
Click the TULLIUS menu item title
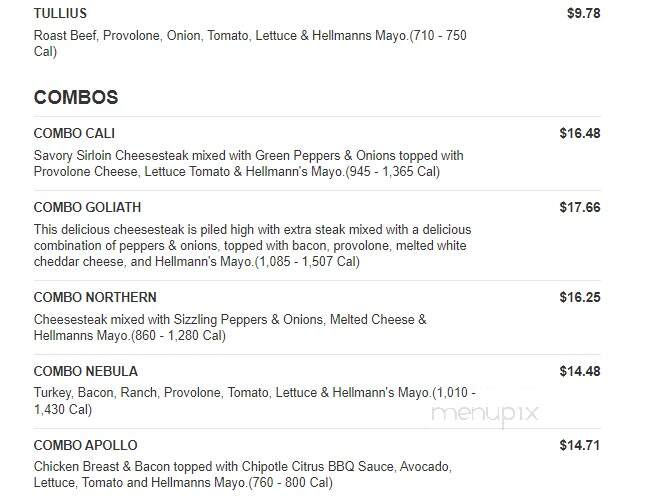pos(60,13)
